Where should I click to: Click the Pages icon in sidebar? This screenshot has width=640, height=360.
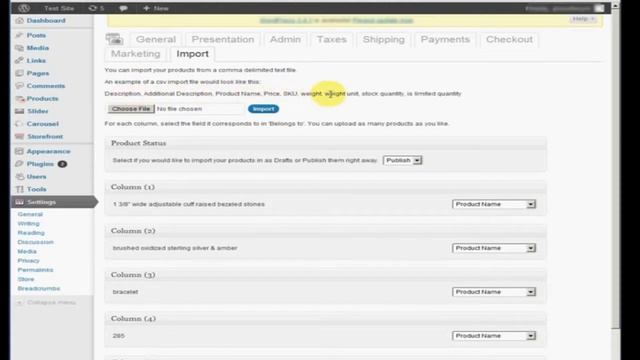19,73
